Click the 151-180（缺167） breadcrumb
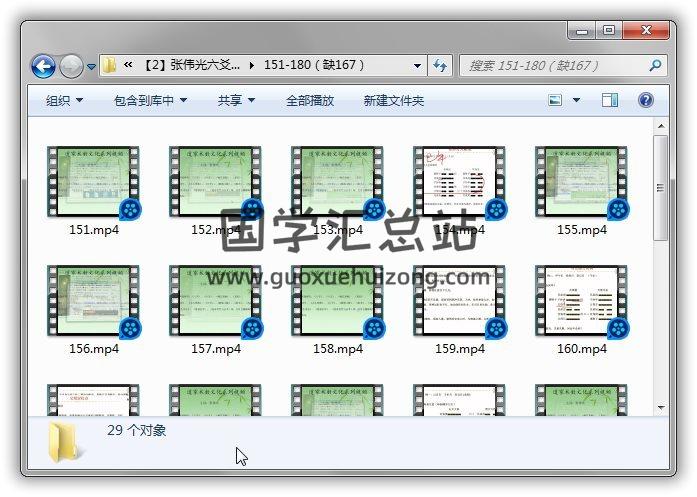This screenshot has width=697, height=497. 314,65
